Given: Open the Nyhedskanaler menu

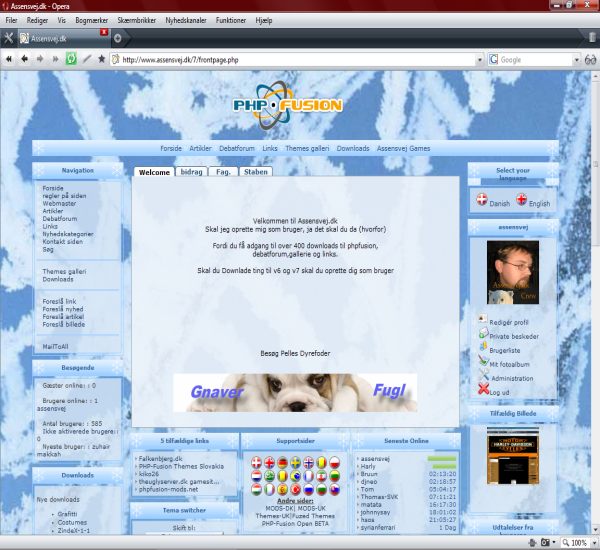Looking at the screenshot, I should coord(186,20).
